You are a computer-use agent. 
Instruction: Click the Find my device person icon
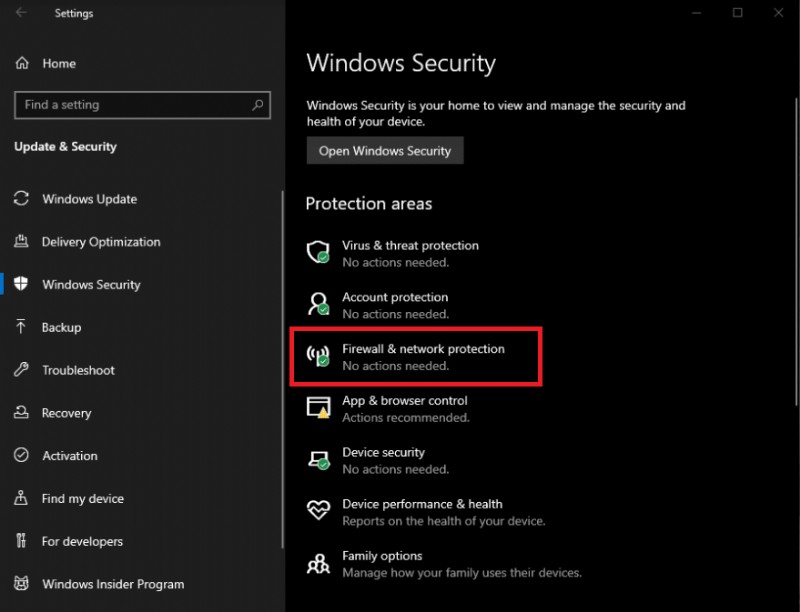pos(21,498)
